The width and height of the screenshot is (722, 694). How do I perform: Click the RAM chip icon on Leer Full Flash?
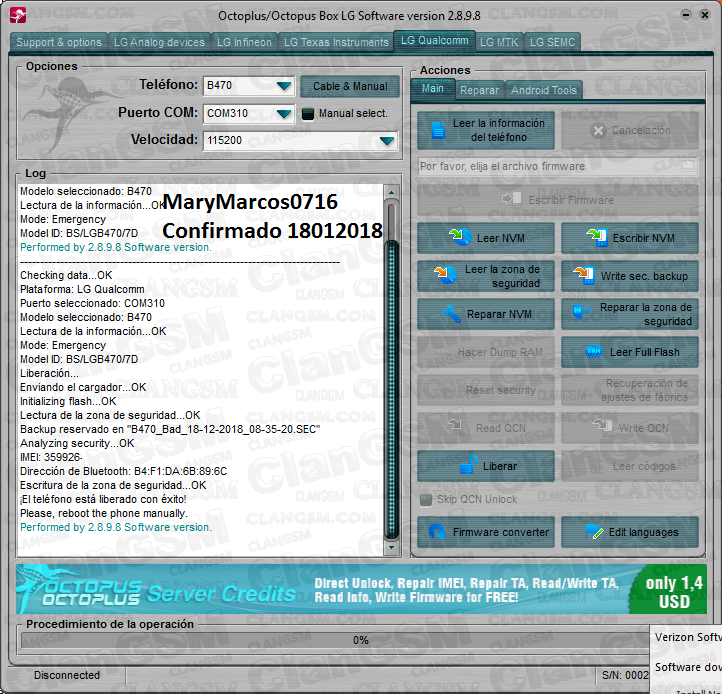click(x=594, y=352)
